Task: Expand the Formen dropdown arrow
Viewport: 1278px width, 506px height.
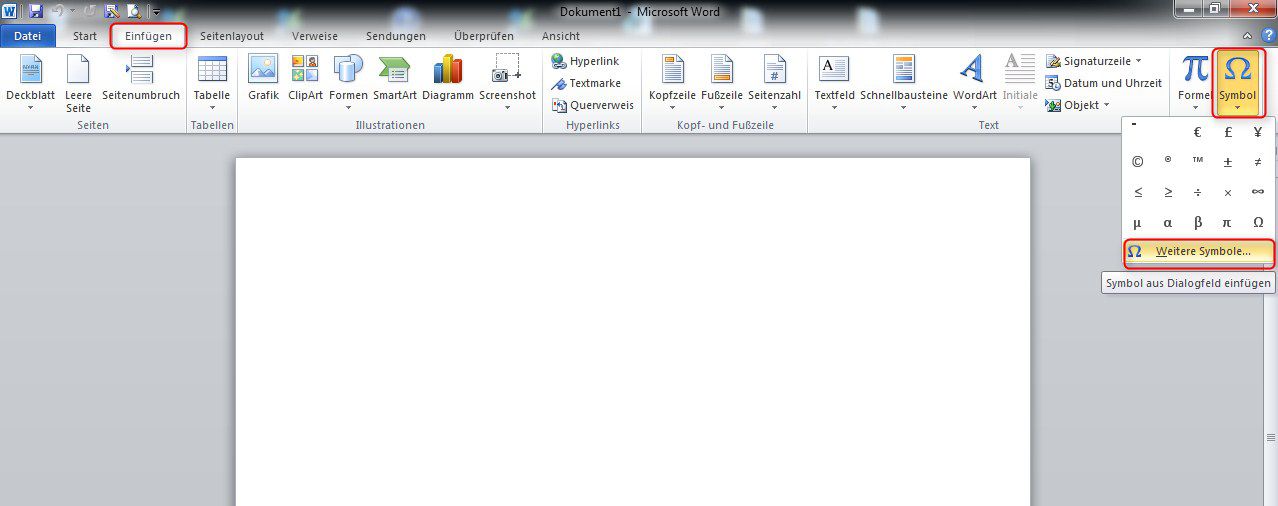Action: point(348,108)
